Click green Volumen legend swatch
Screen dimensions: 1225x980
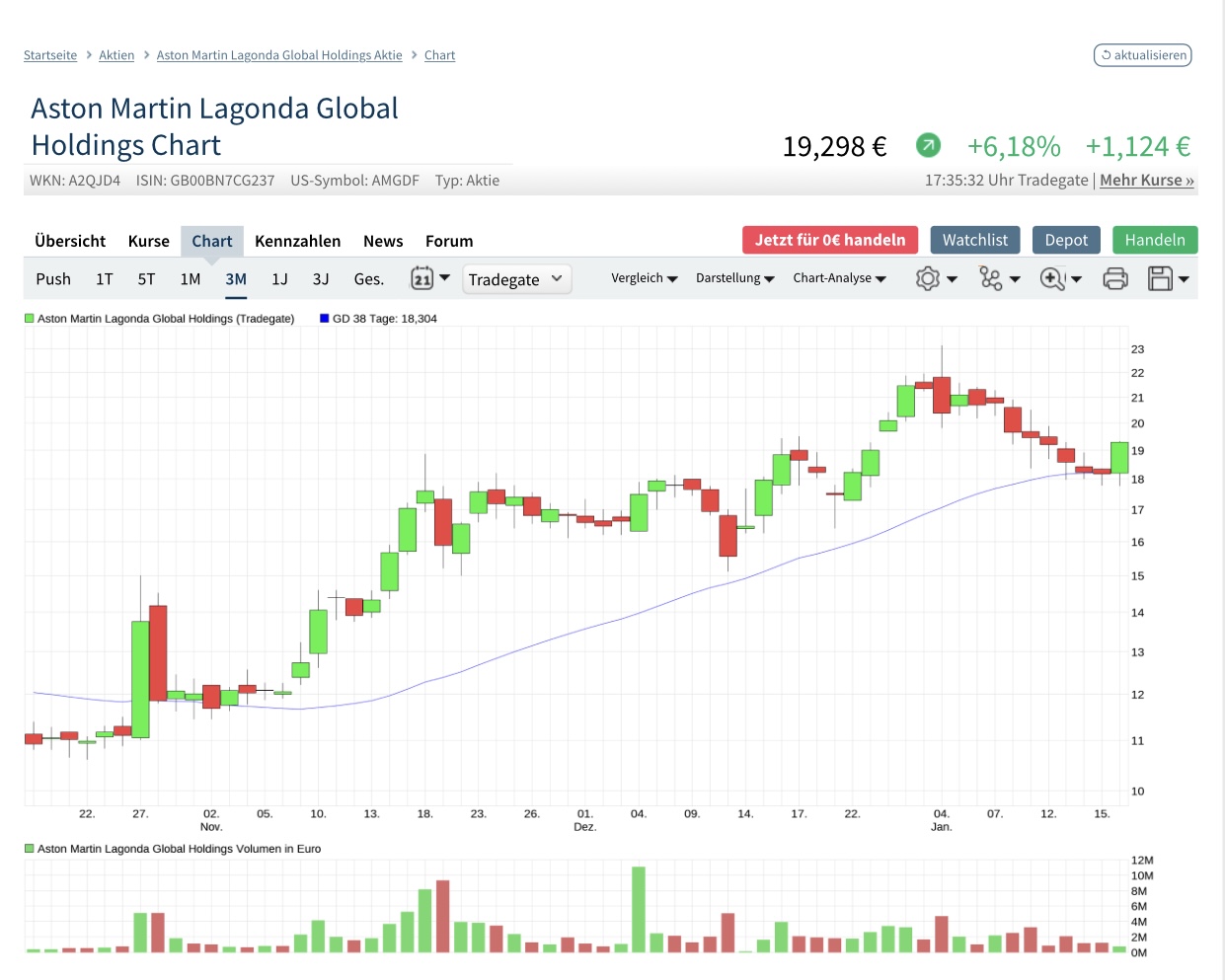coord(30,849)
